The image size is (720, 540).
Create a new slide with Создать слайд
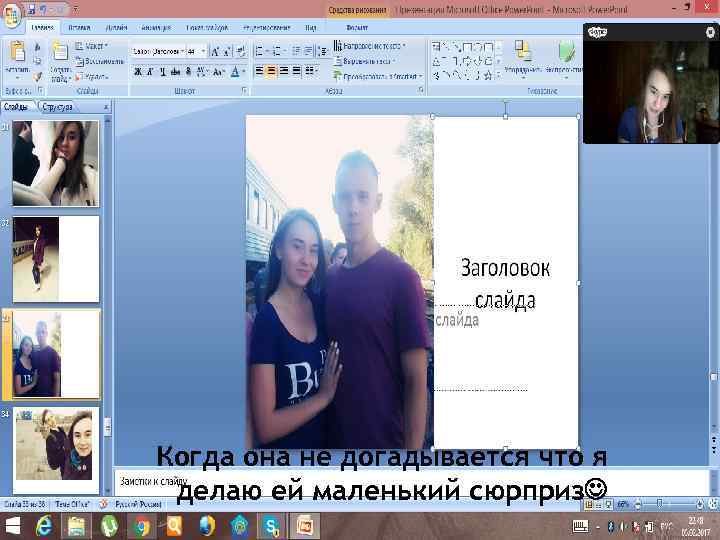coord(60,61)
